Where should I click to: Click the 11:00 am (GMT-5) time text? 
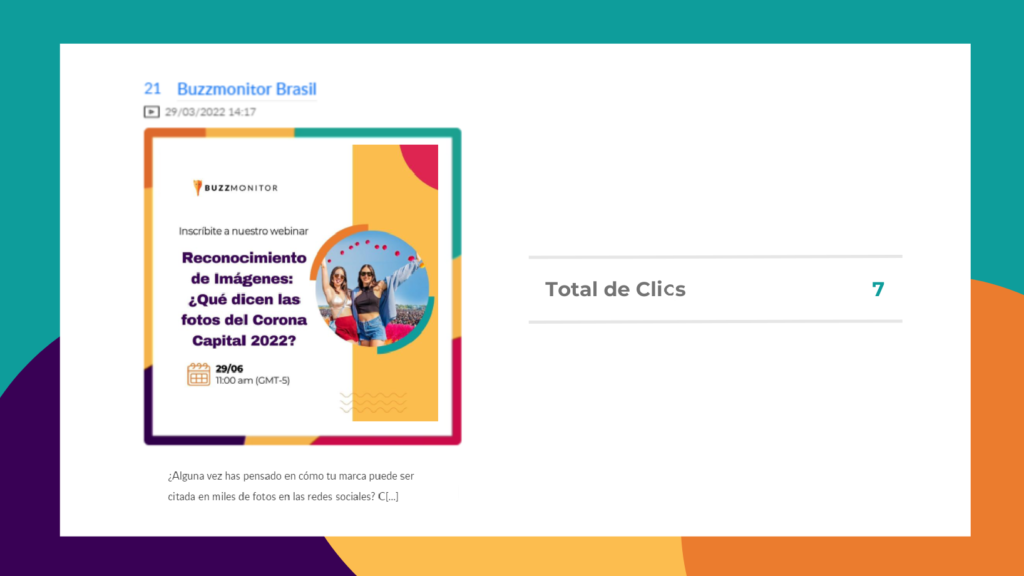tap(253, 380)
